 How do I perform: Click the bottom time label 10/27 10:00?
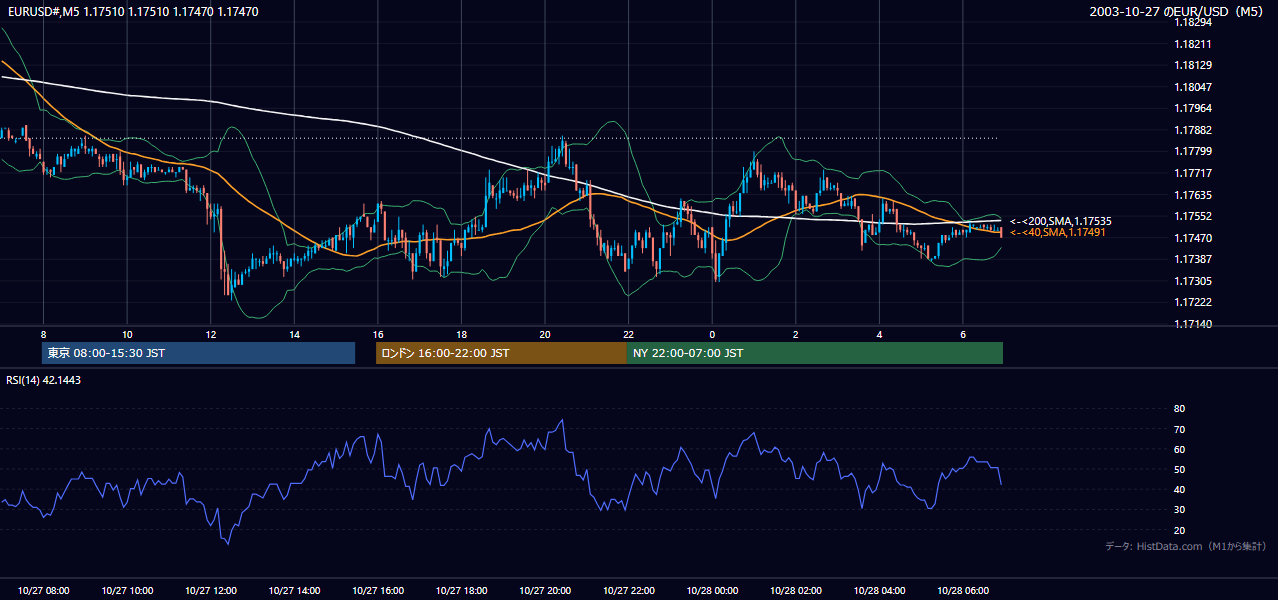(x=127, y=591)
